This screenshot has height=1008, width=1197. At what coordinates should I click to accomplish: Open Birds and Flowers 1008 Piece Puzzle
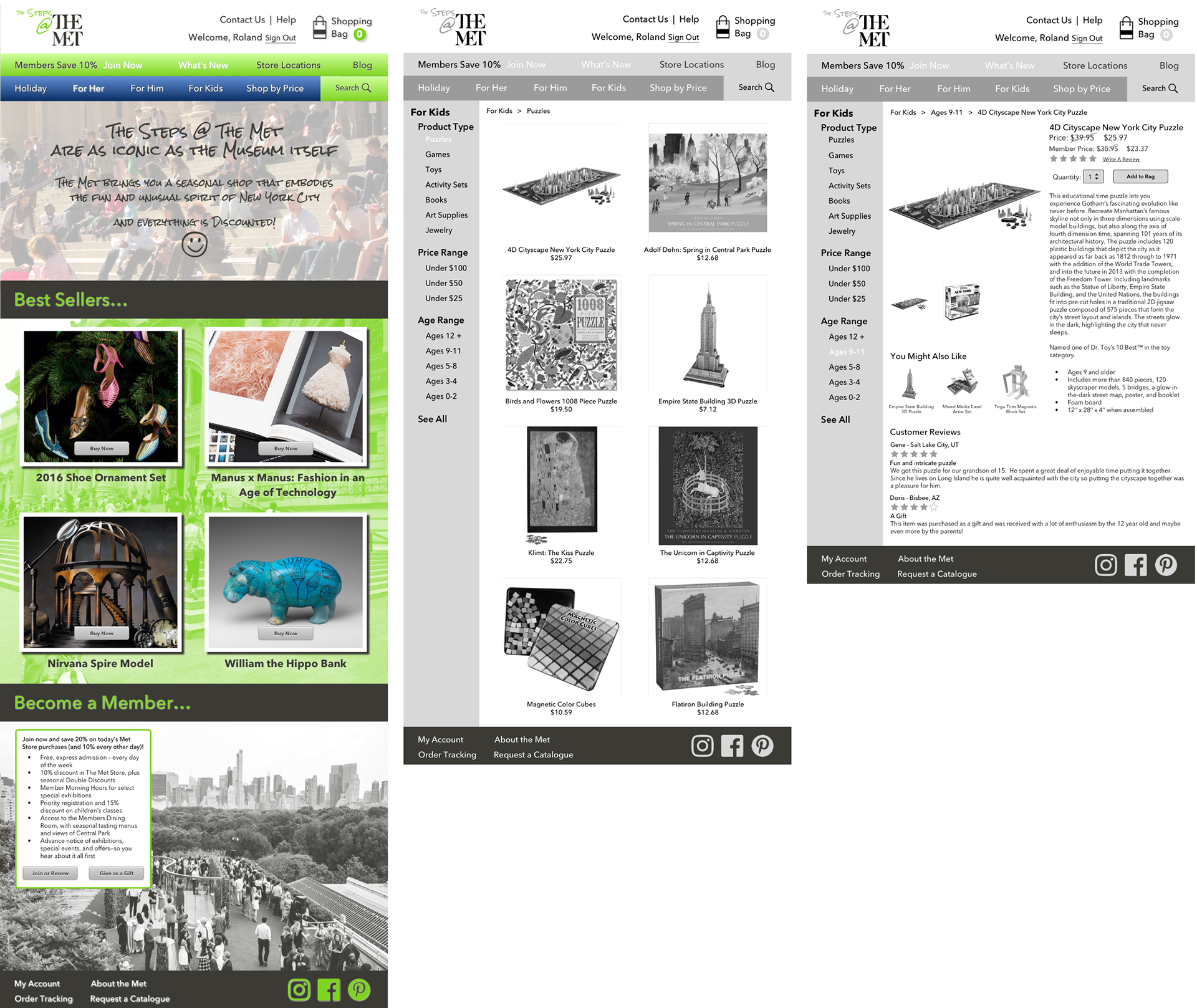tap(561, 334)
